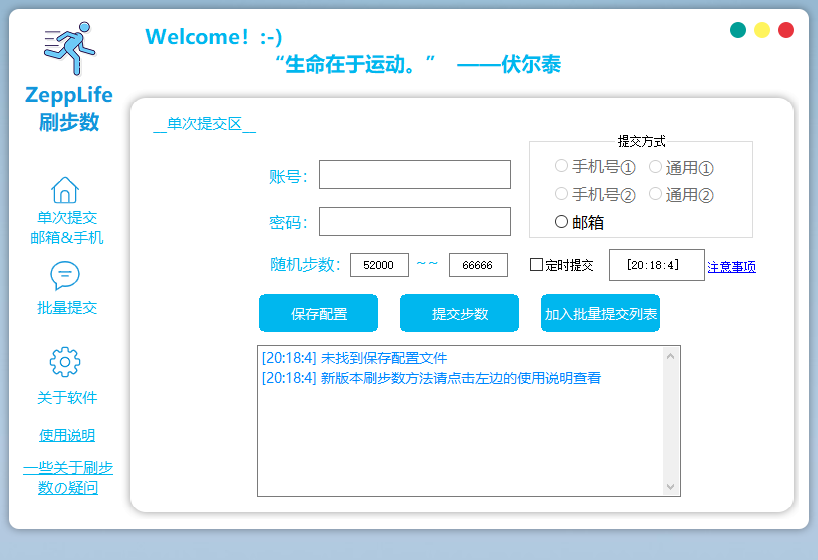Click the 提交方式 group label
The image size is (818, 560).
[641, 141]
